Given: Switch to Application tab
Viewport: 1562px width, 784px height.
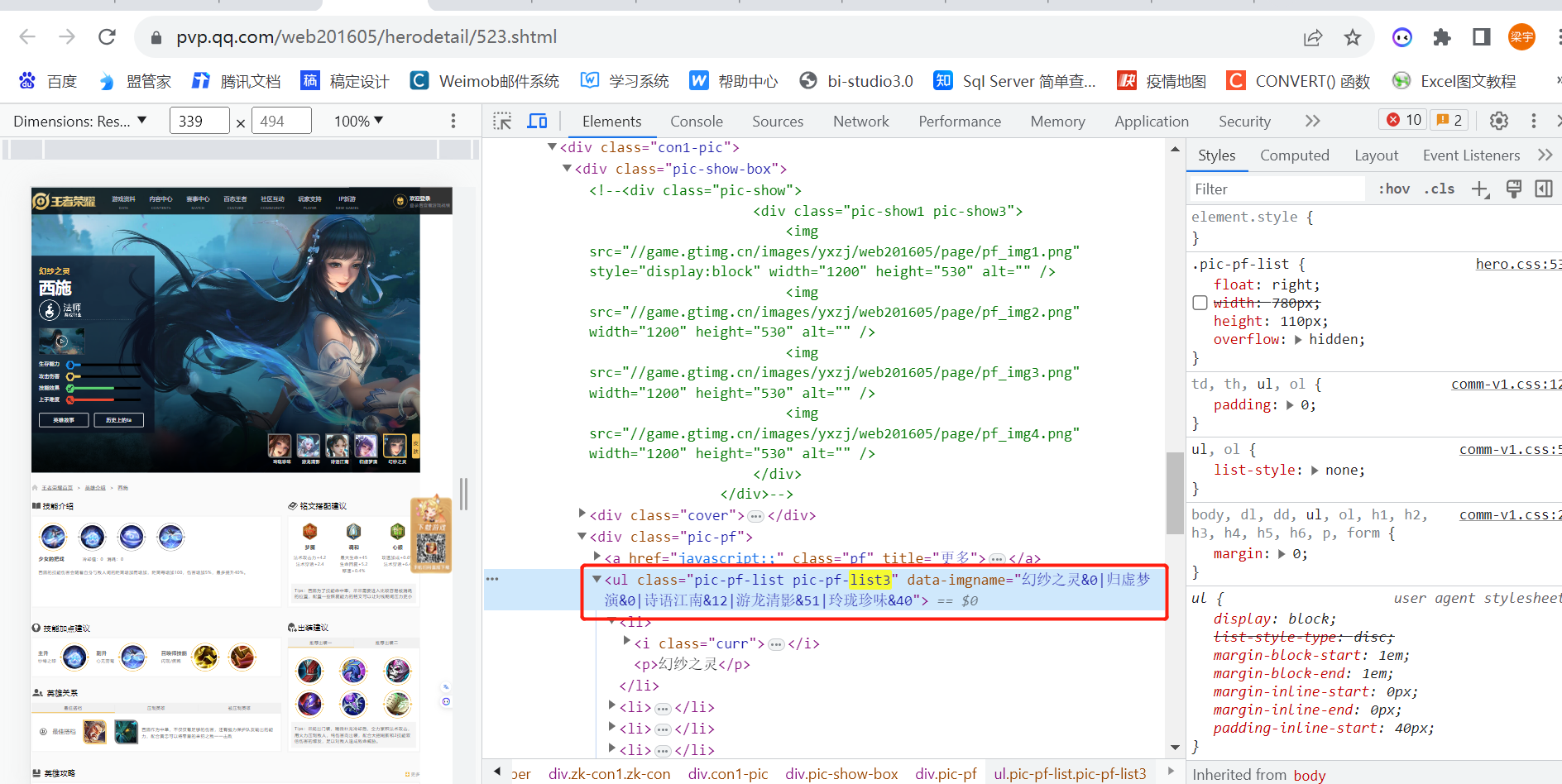Looking at the screenshot, I should point(1152,122).
